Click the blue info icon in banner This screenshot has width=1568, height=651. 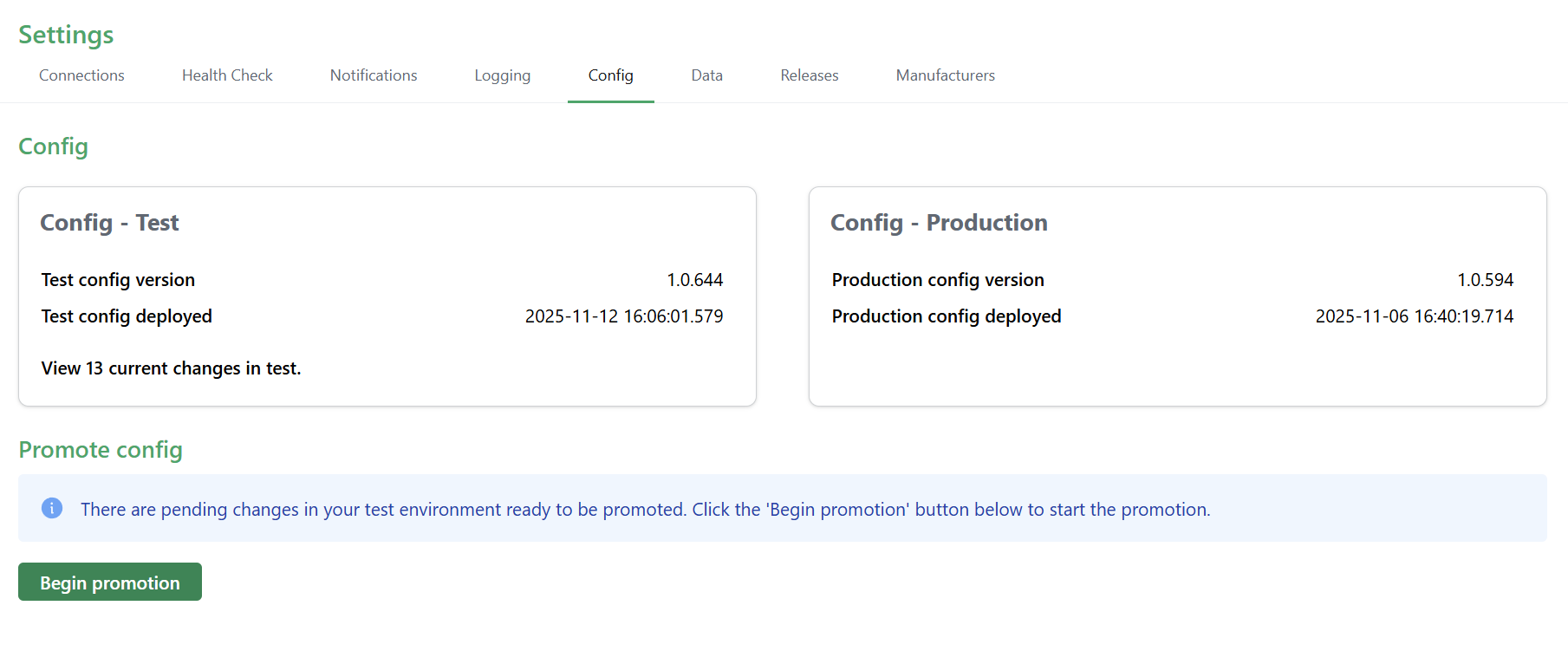click(x=52, y=508)
